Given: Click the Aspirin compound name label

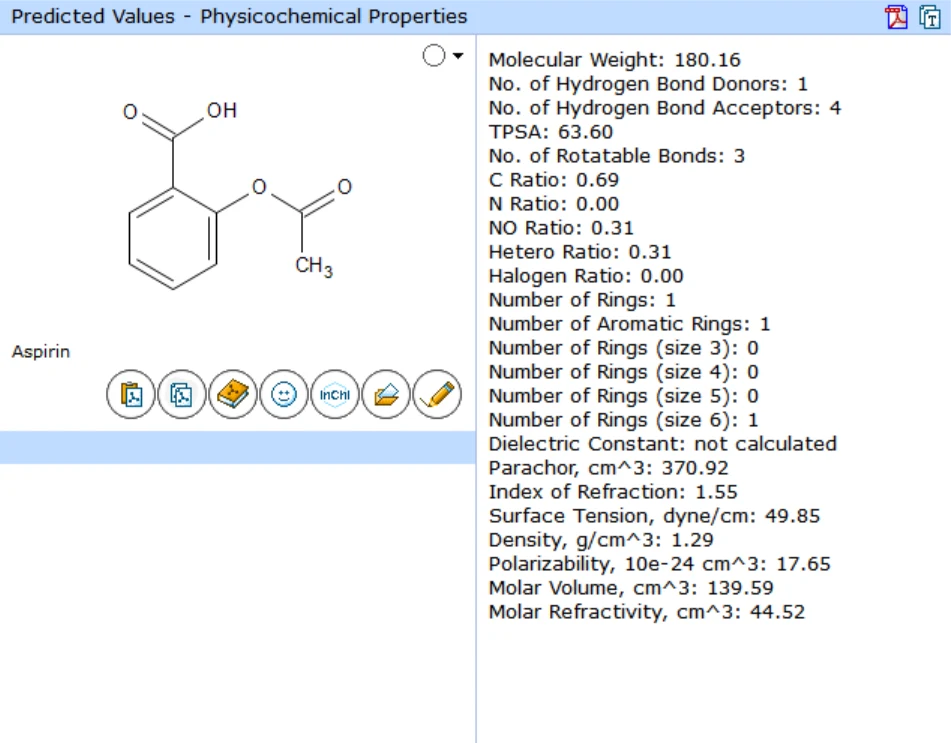Looking at the screenshot, I should [41, 352].
